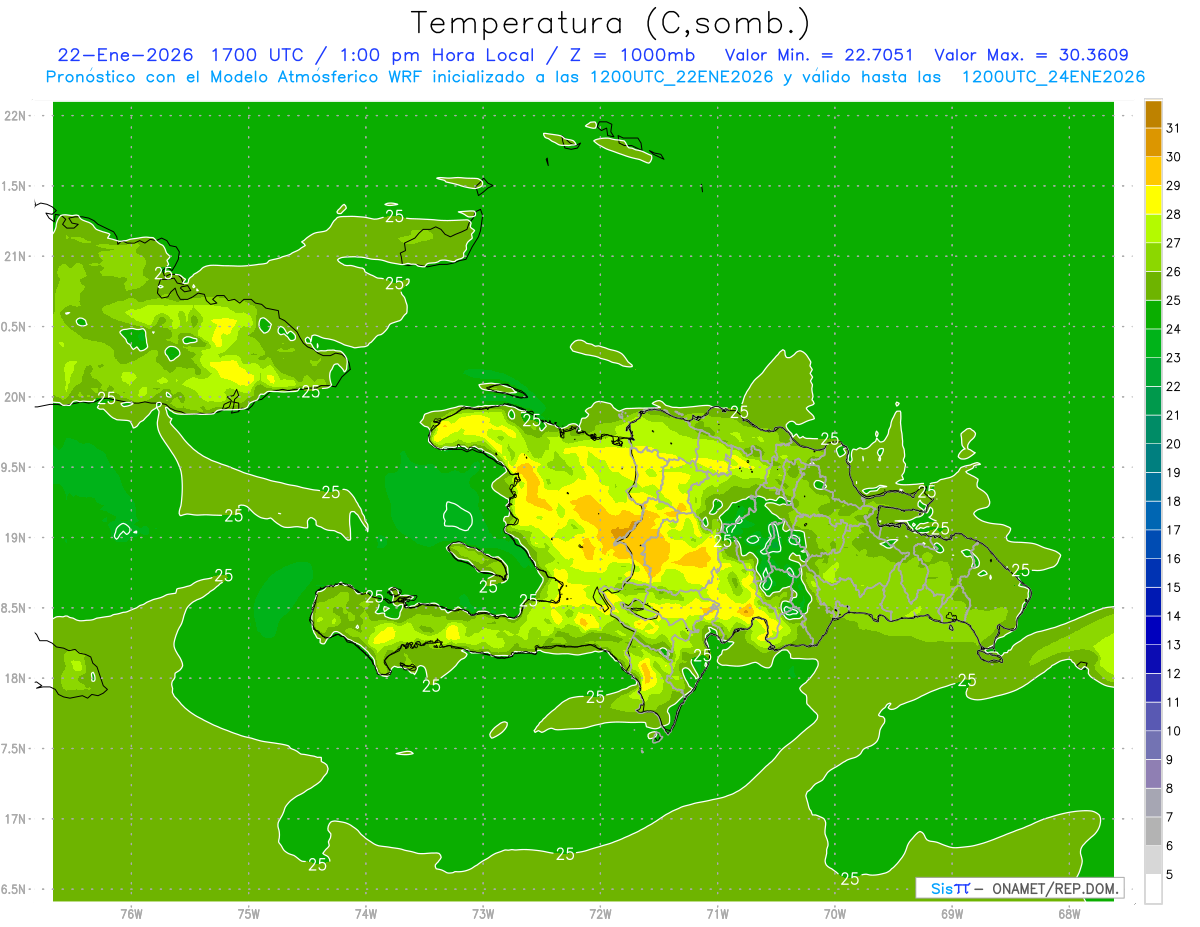Click the "17N" latitude axis label
Image resolution: width=1200 pixels, height=927 pixels.
click(x=15, y=819)
